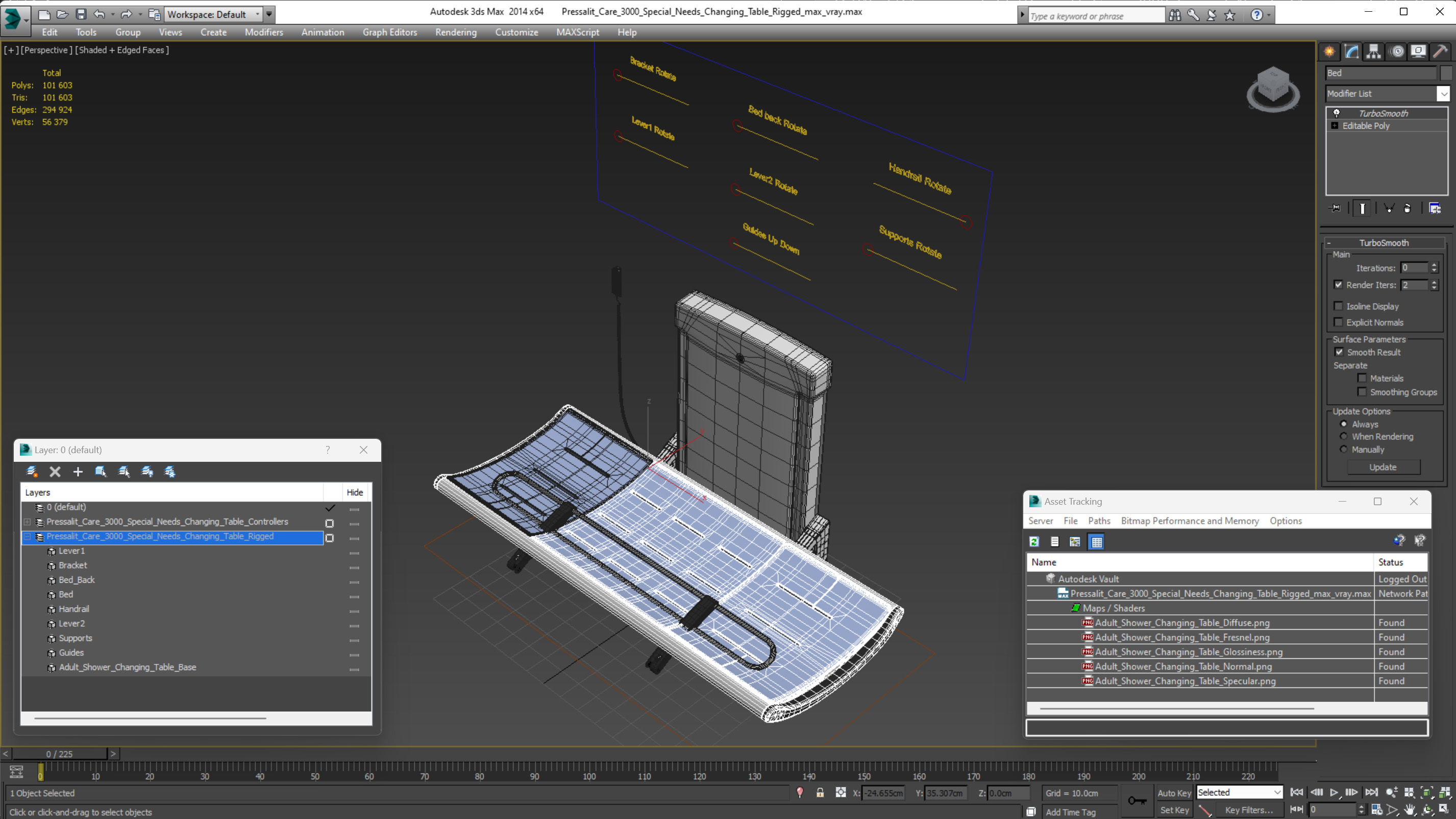Viewport: 1456px width, 819px height.
Task: Open the Modifiers menu
Action: (x=264, y=32)
